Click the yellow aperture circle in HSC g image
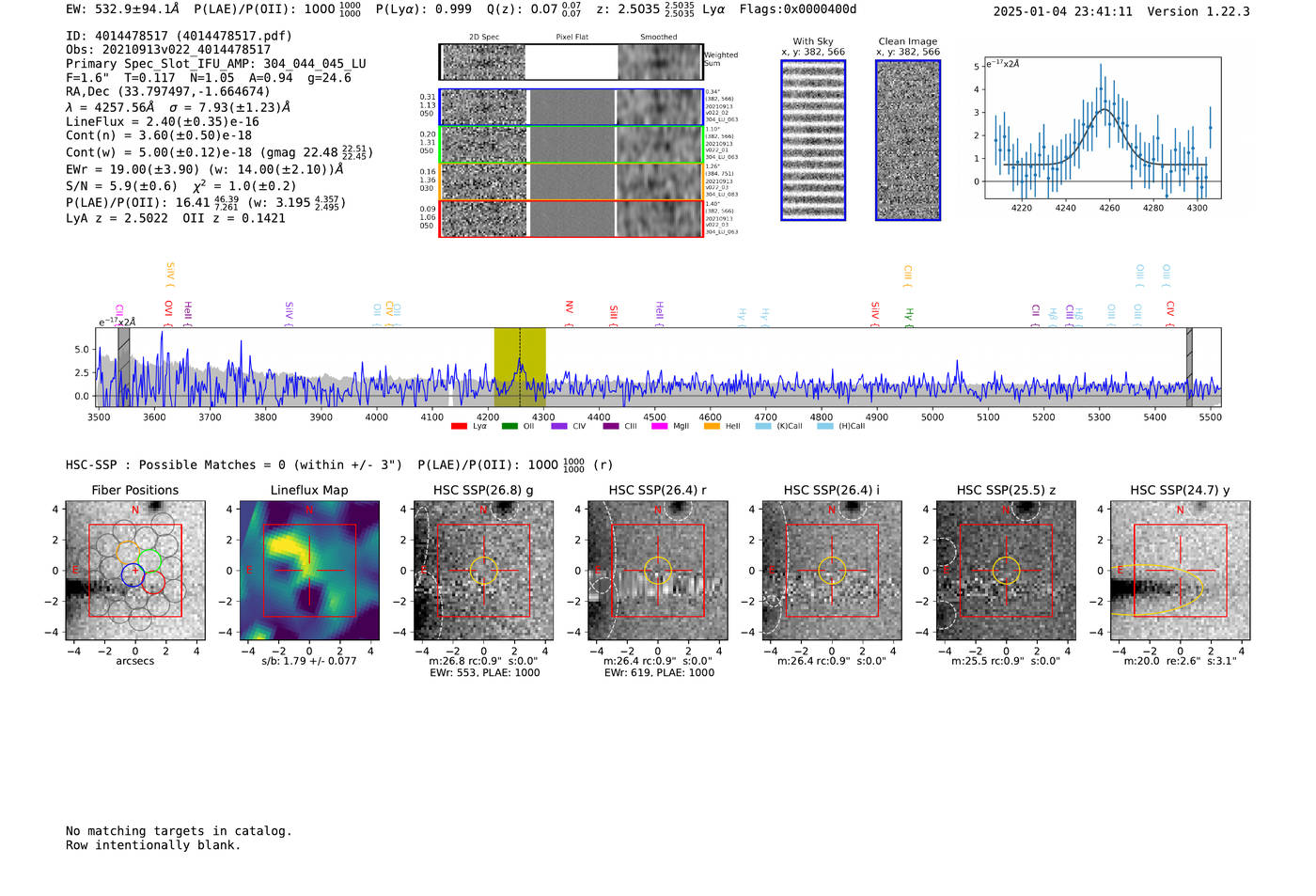Image resolution: width=1316 pixels, height=896 pixels. pyautogui.click(x=483, y=570)
